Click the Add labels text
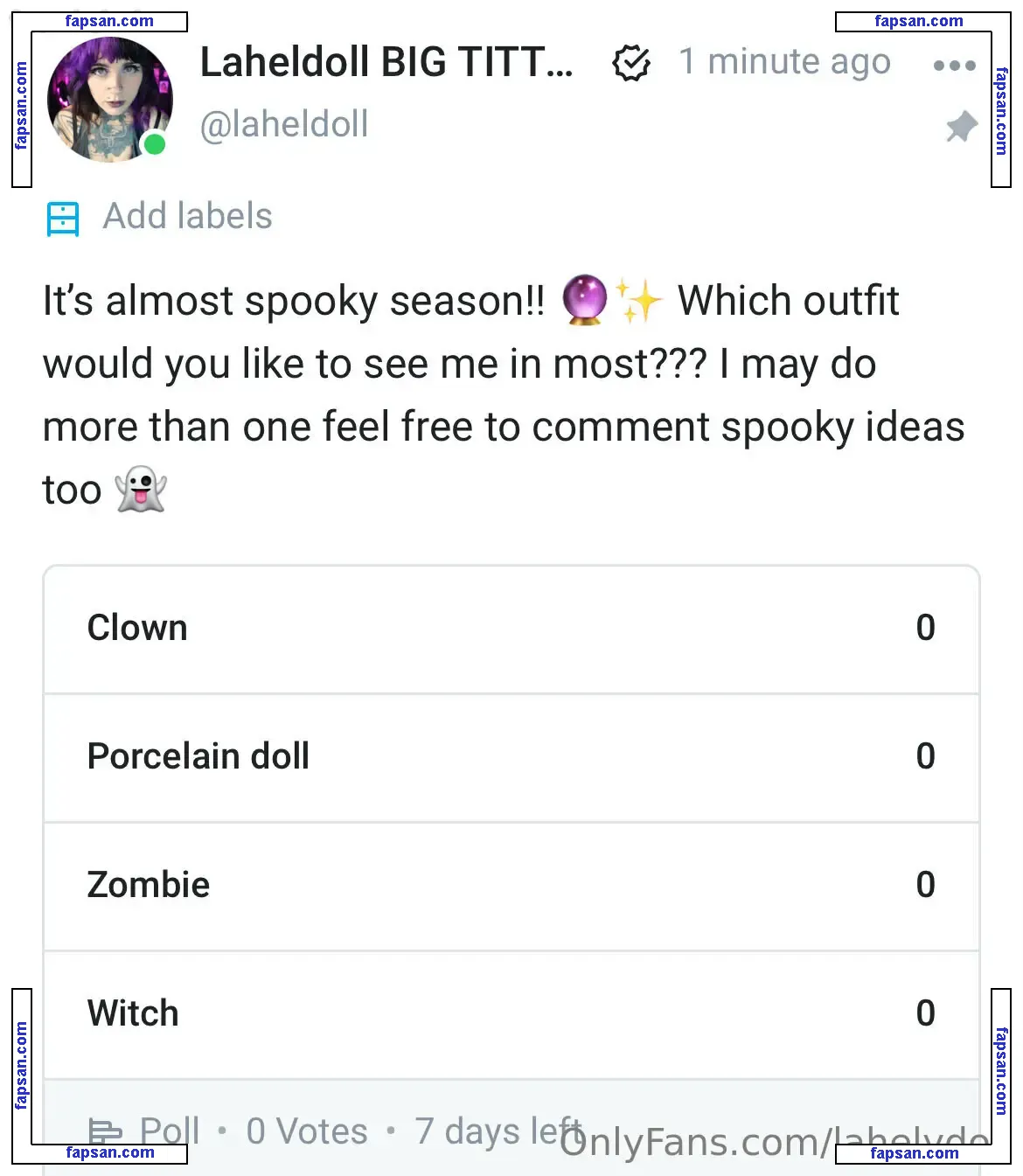This screenshot has width=1023, height=1176. click(x=187, y=216)
